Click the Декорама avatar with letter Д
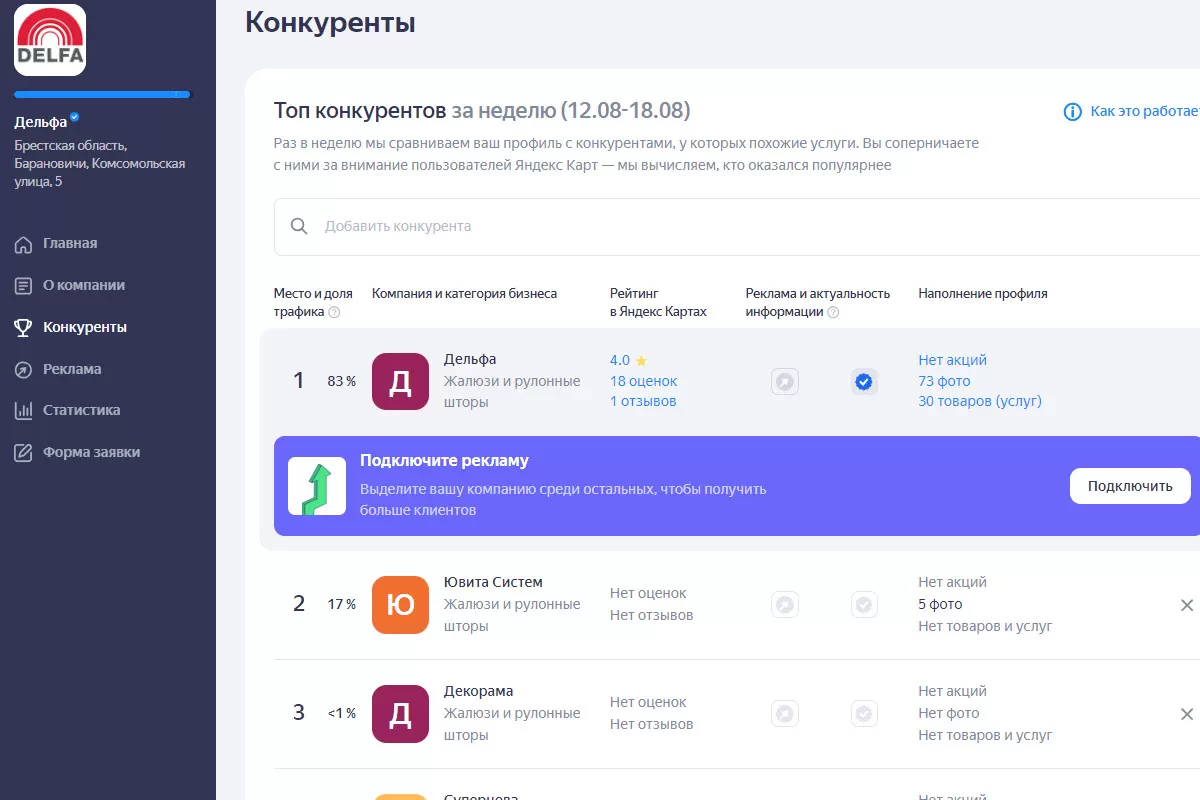 click(x=400, y=713)
